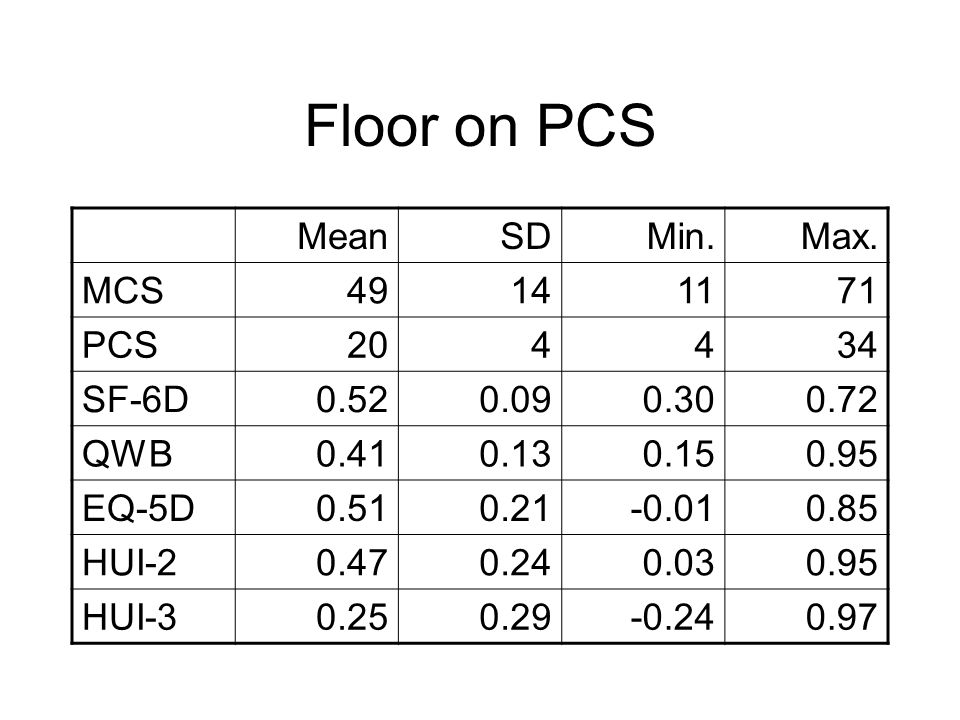Click the MCS max value 71

pos(857,291)
